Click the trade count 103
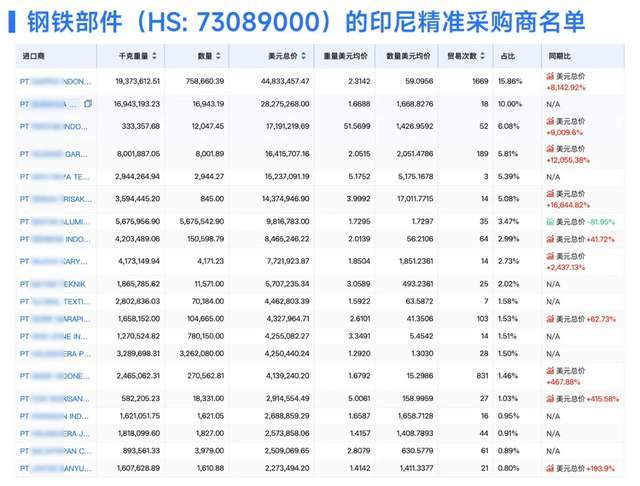The width and height of the screenshot is (640, 486). click(482, 319)
